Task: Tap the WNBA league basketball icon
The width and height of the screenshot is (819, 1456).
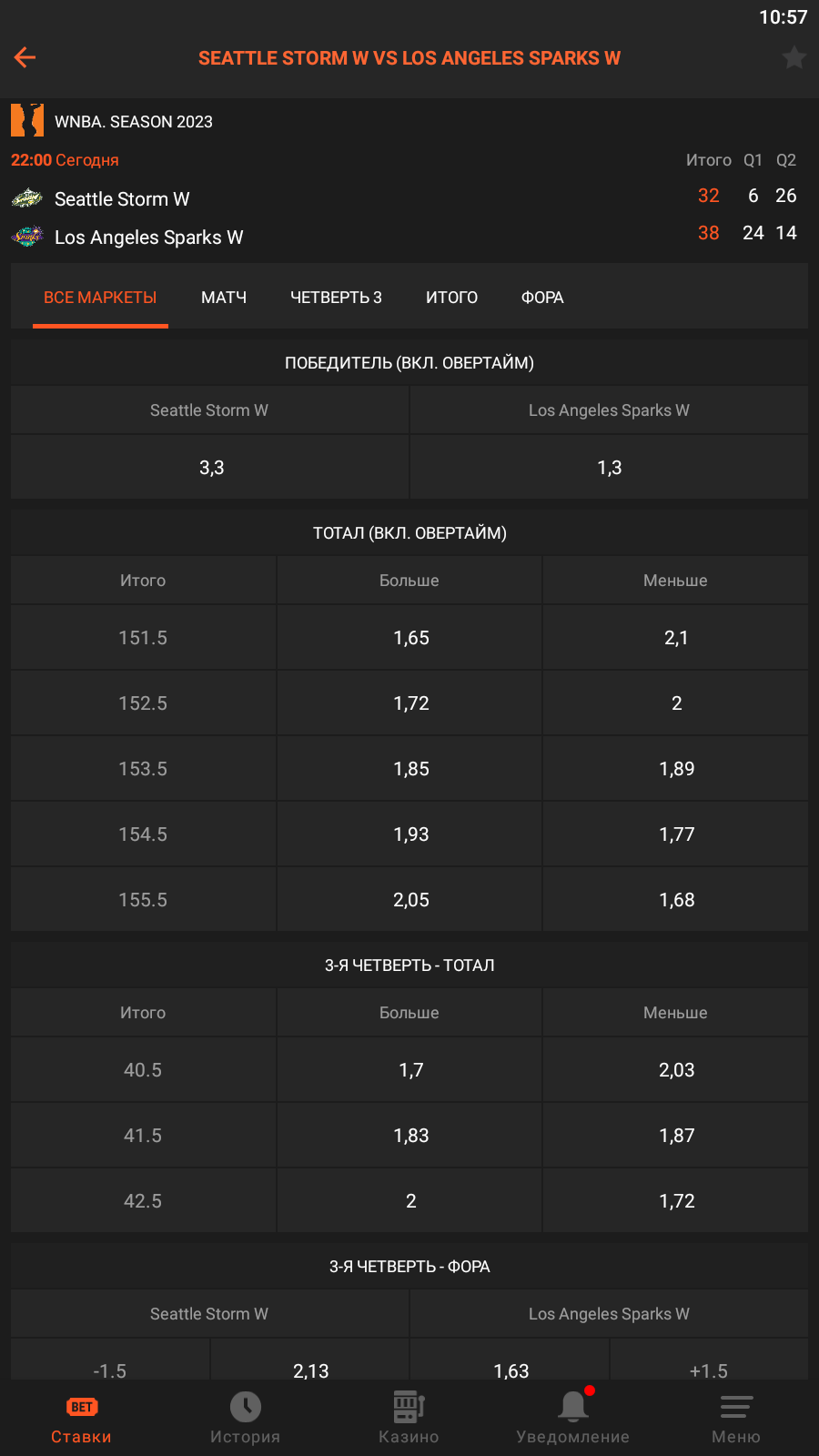Action: click(27, 120)
